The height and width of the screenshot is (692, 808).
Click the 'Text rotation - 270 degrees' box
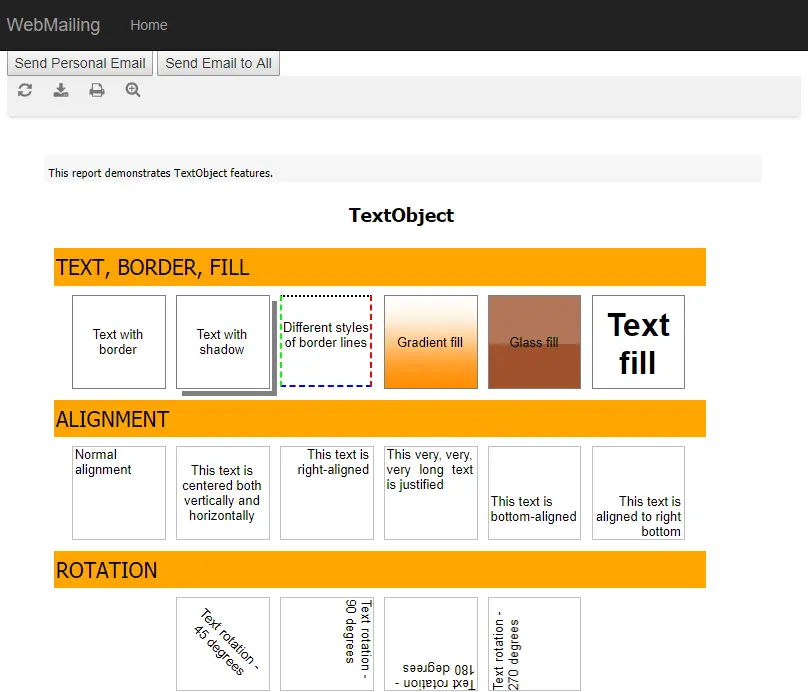click(x=534, y=644)
